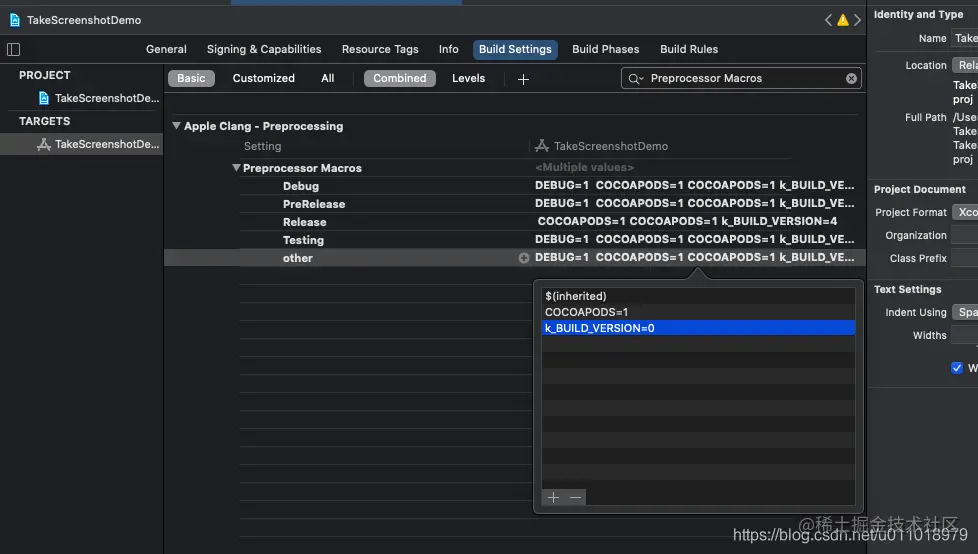Collapse the Preprocessor Macros setting row

236,167
